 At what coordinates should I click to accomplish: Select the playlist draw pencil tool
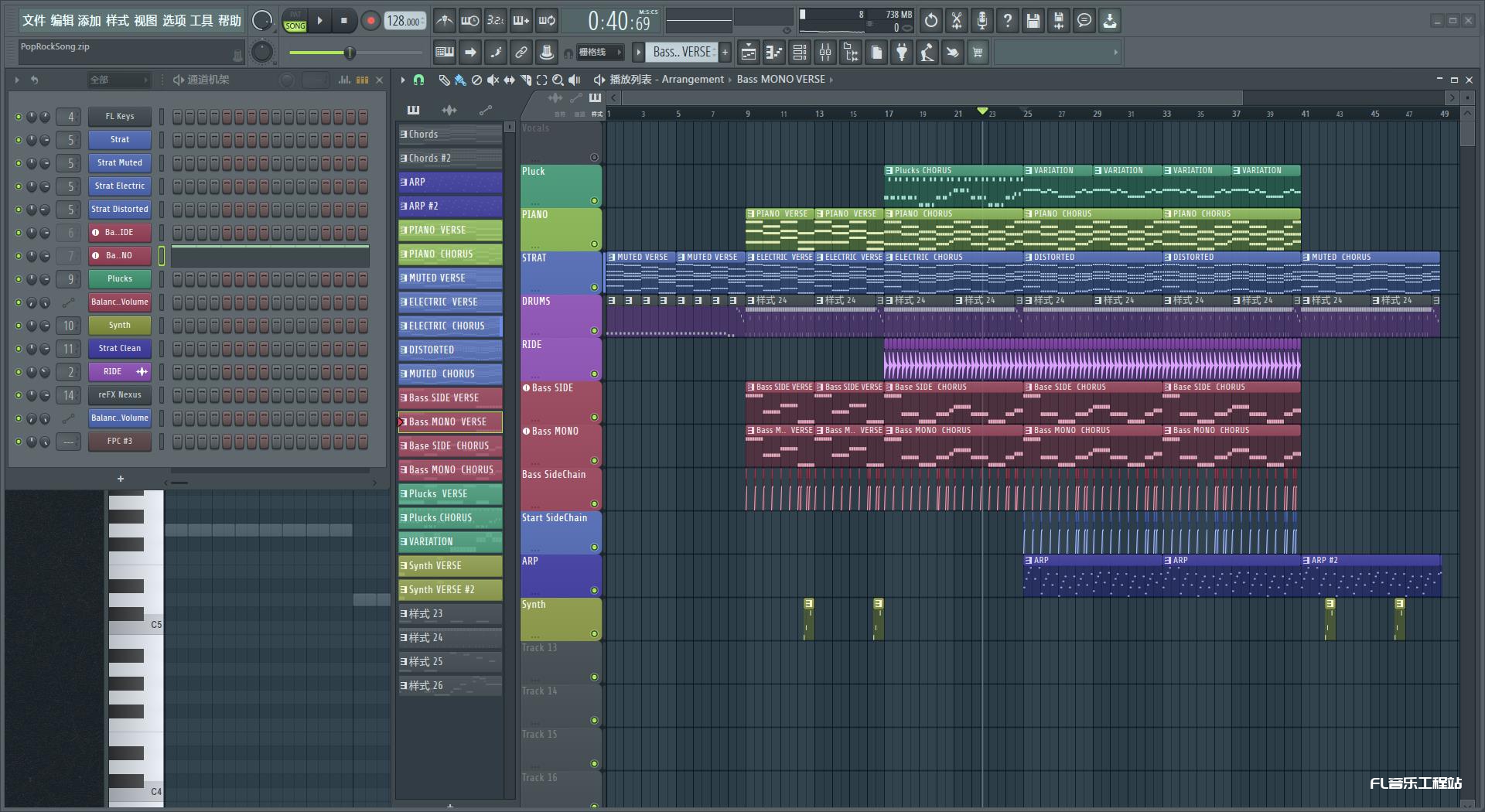pyautogui.click(x=444, y=80)
